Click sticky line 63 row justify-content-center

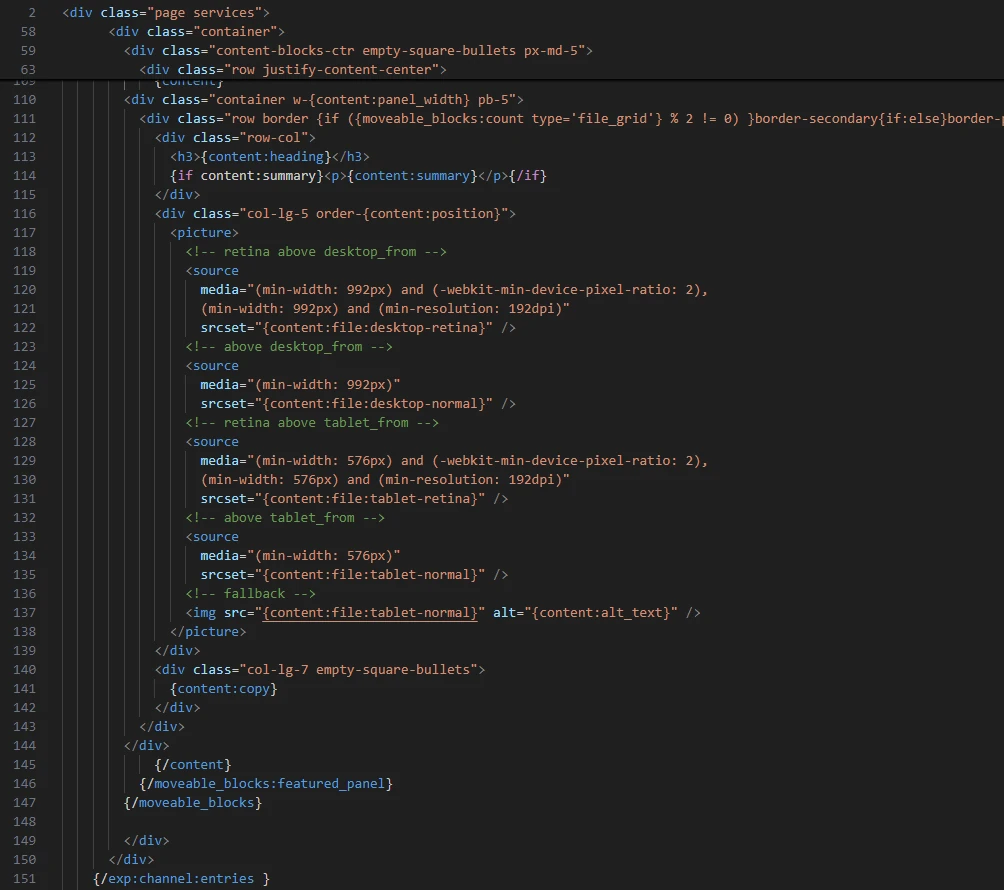click(293, 69)
